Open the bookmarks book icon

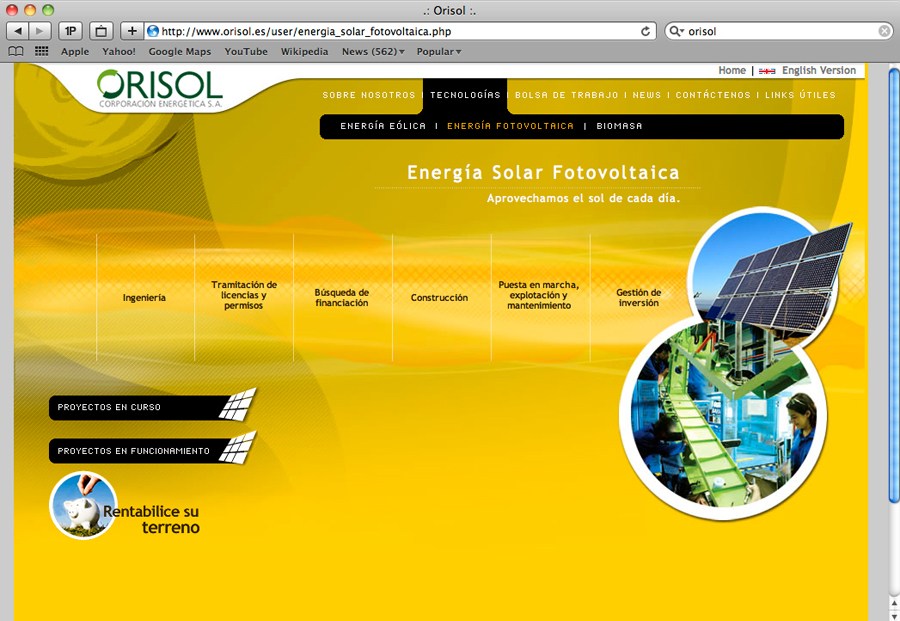pyautogui.click(x=16, y=51)
